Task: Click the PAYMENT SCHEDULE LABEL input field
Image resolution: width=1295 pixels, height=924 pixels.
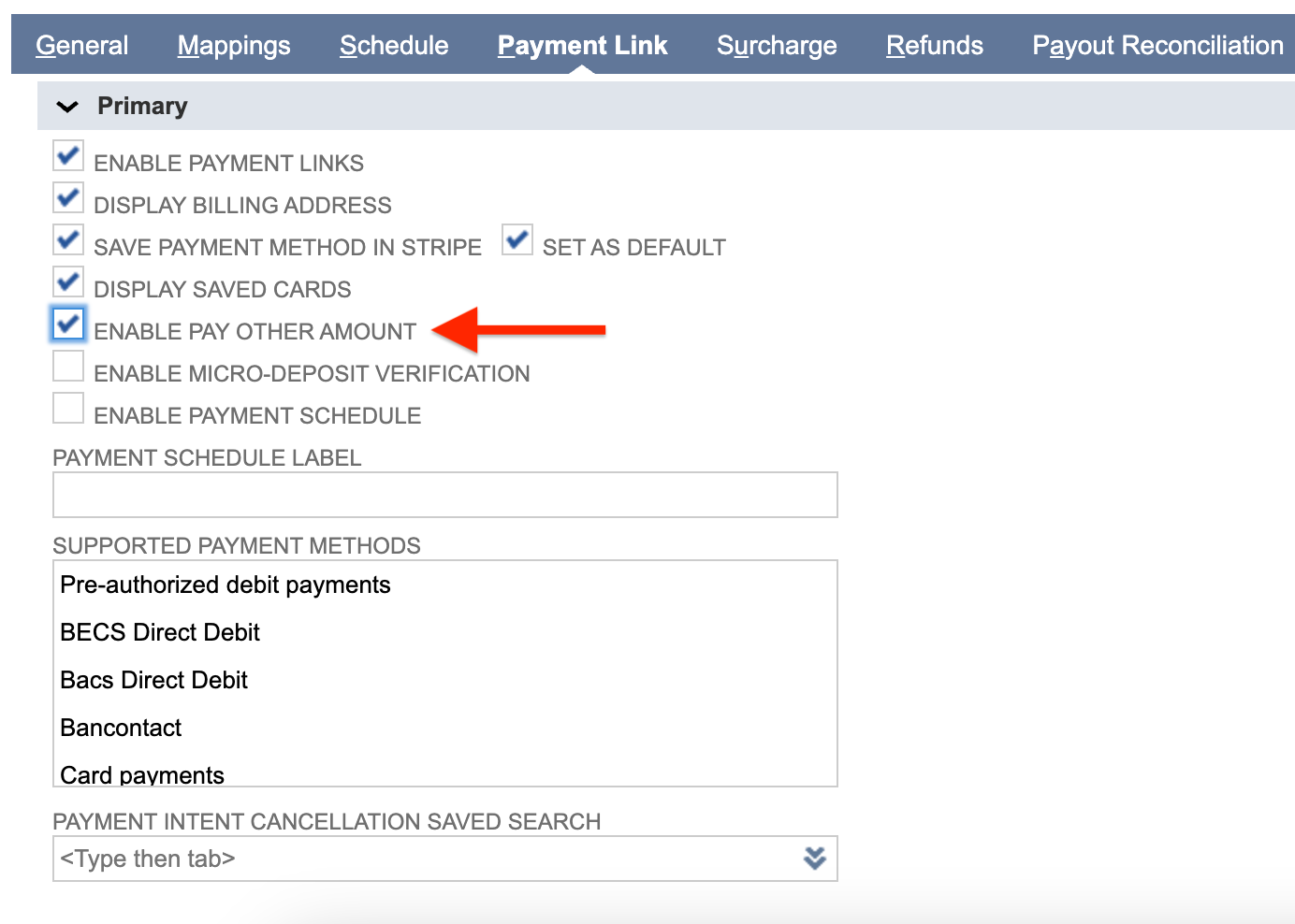Action: tap(444, 495)
